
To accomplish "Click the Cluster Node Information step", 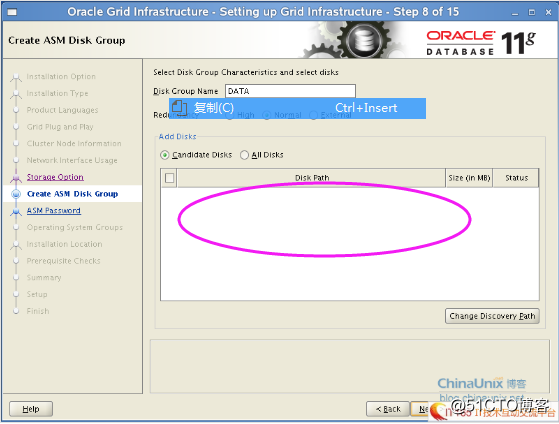I will coord(74,143).
